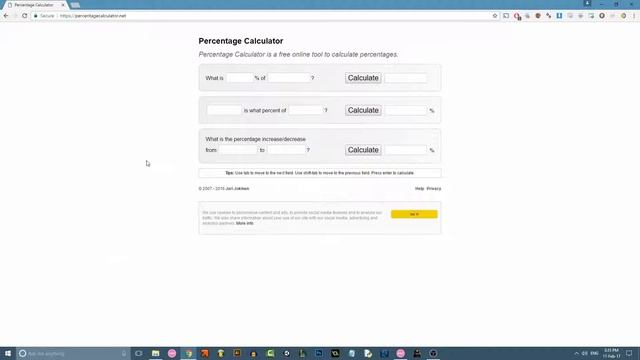Click the yellow-green round extension icon
640x360 pixels.
coord(623,16)
